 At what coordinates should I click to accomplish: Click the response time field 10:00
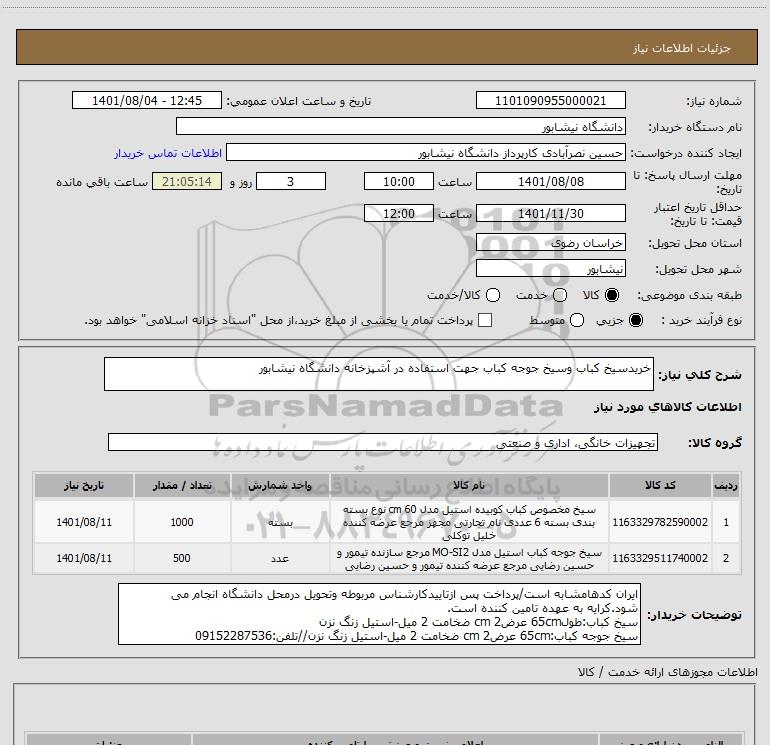[399, 181]
